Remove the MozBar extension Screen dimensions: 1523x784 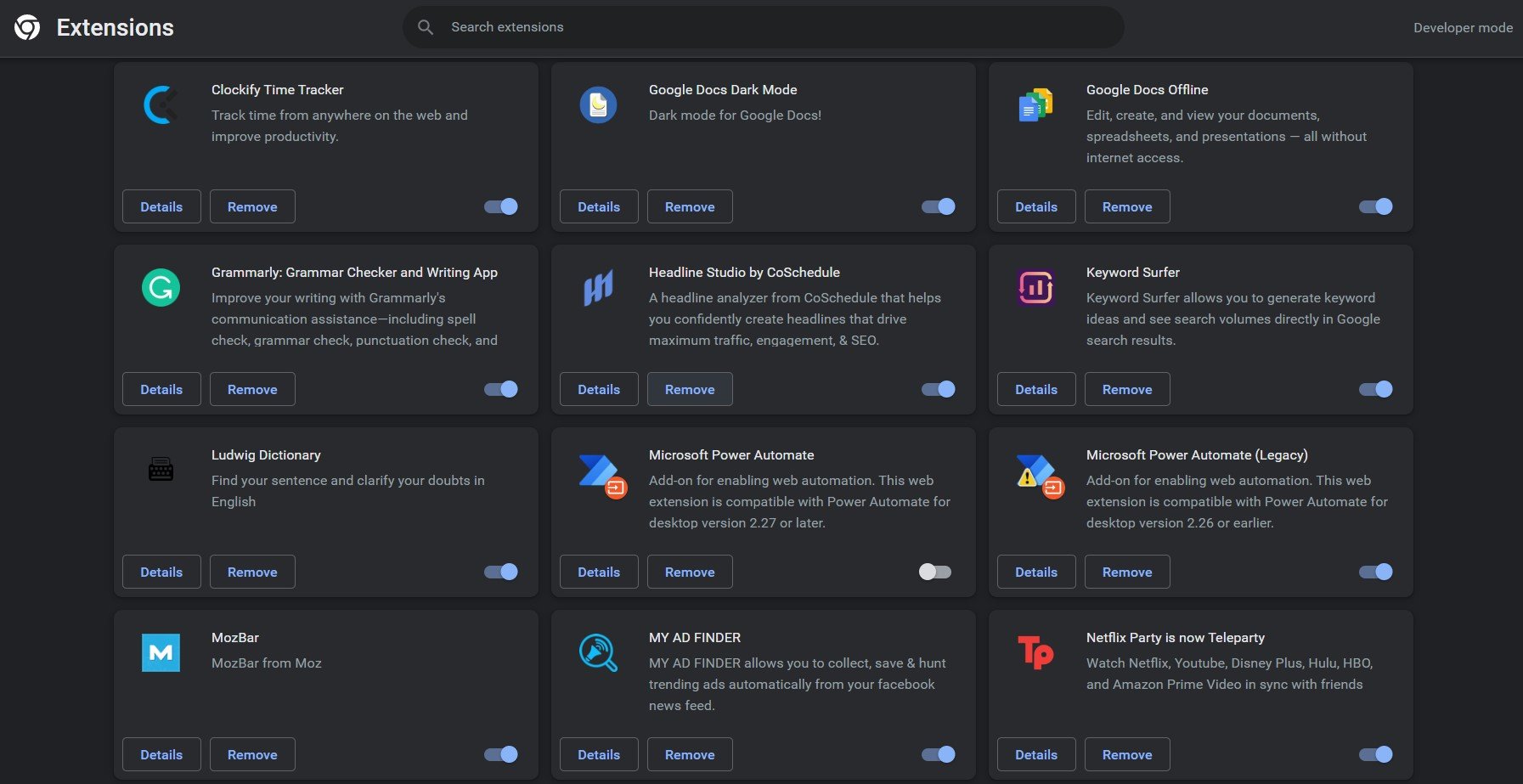[252, 754]
